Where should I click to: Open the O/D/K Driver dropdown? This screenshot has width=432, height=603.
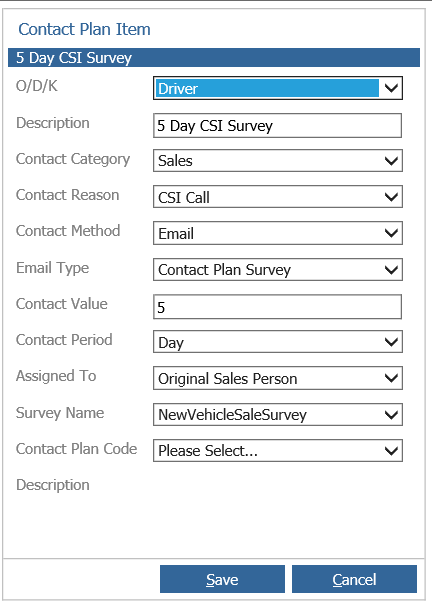[278, 88]
